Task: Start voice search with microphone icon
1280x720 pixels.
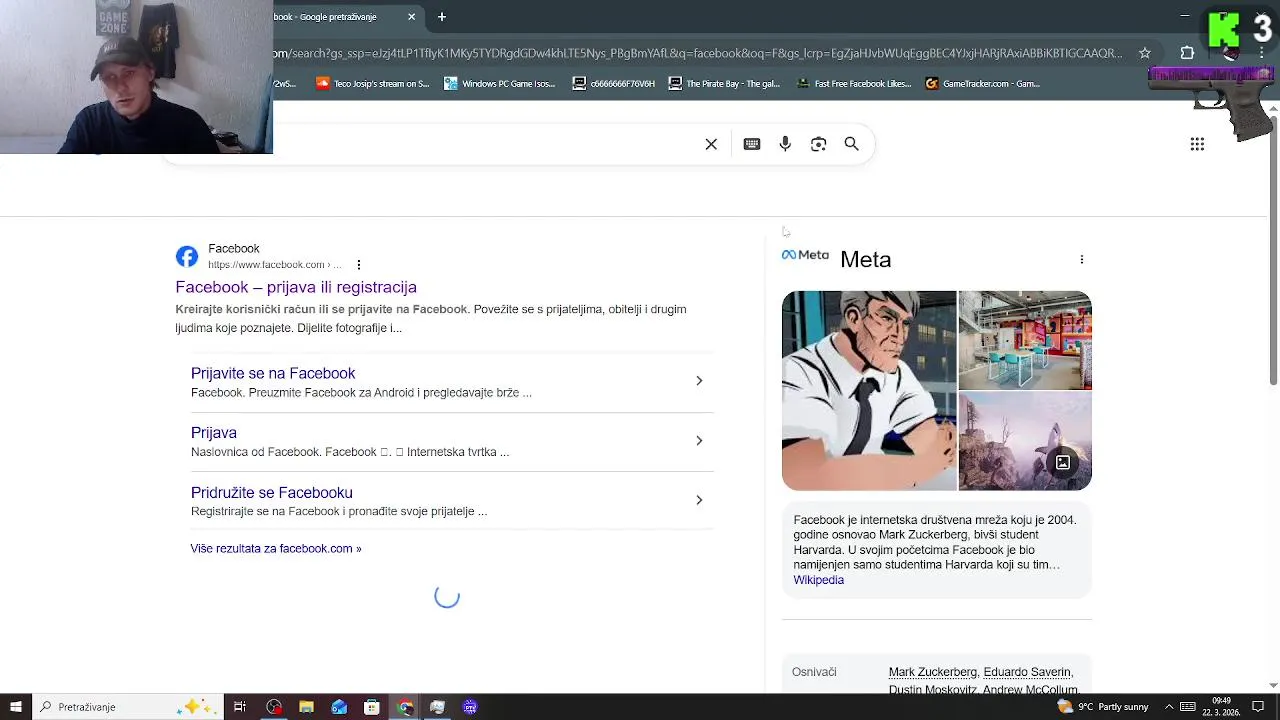Action: [x=785, y=144]
